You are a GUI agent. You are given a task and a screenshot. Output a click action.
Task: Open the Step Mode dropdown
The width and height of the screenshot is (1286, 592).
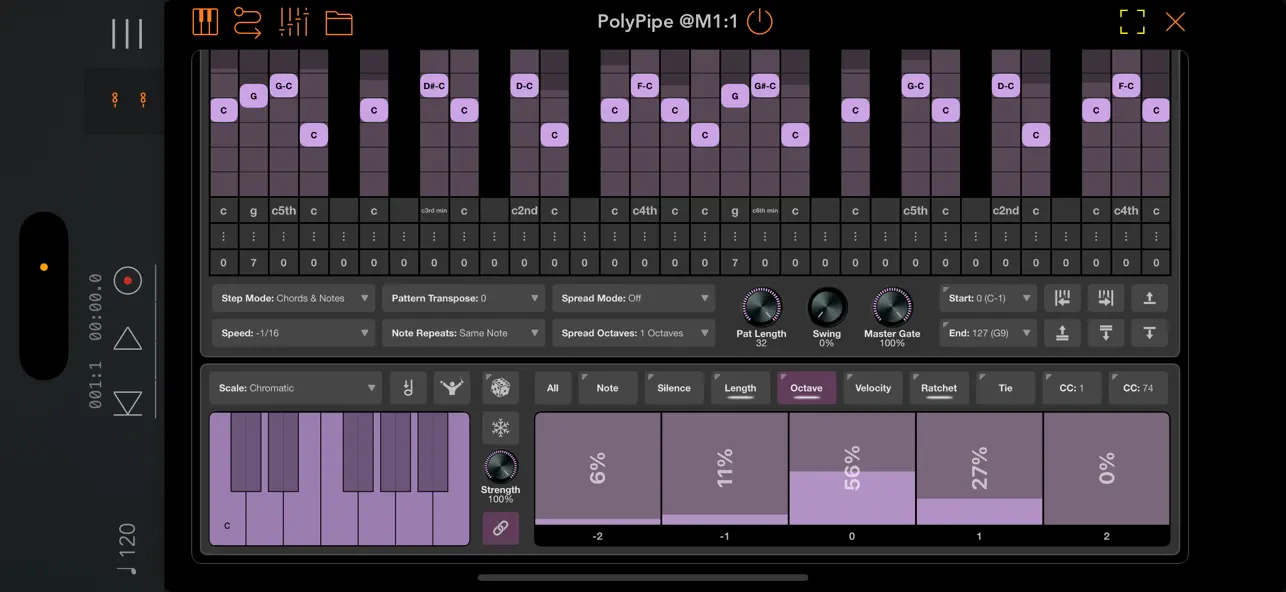[293, 297]
